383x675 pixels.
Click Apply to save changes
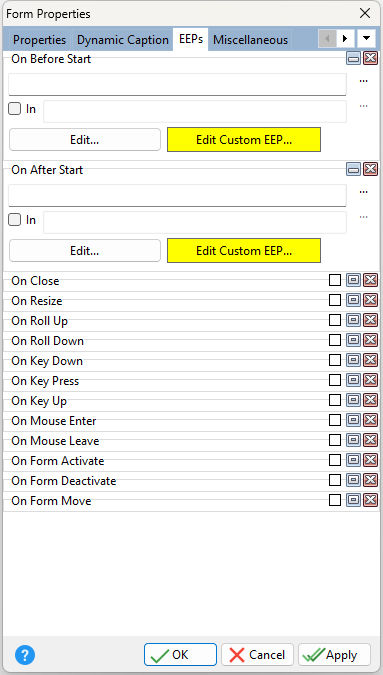tap(334, 655)
